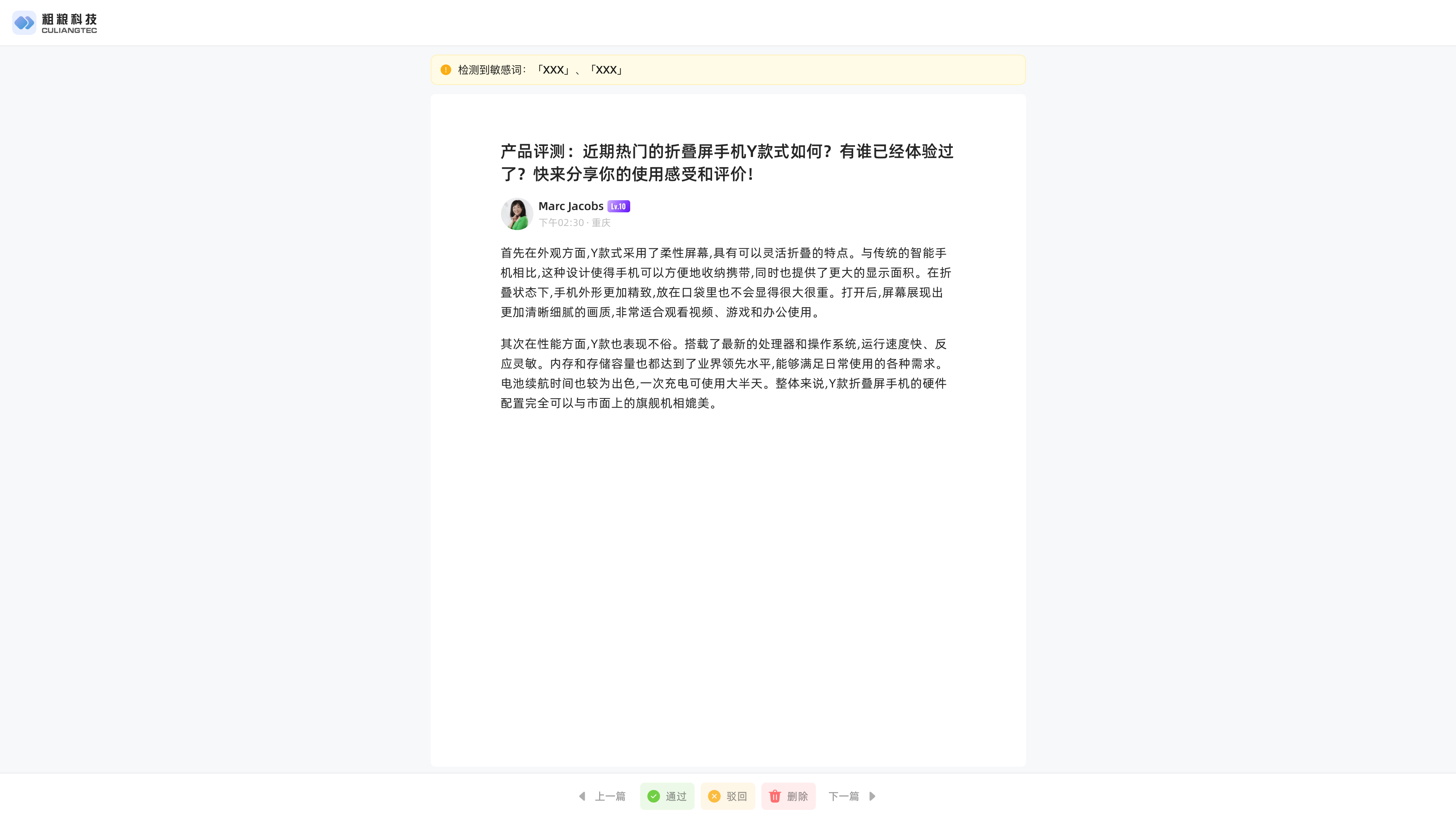
Task: Click the second detected sensitive word「XXX」
Action: point(606,69)
